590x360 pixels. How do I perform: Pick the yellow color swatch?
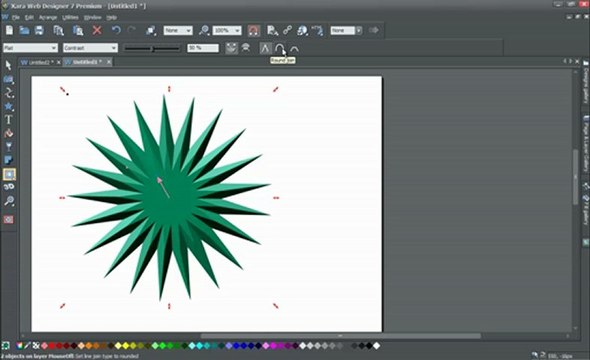(x=126, y=346)
